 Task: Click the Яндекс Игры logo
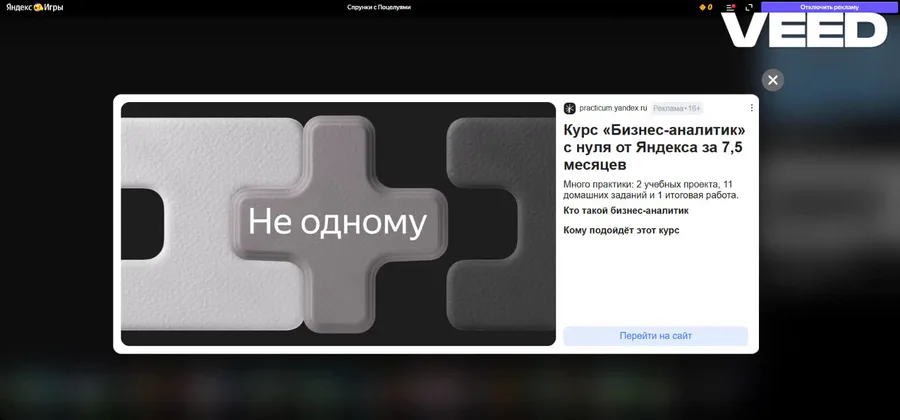(x=34, y=7)
